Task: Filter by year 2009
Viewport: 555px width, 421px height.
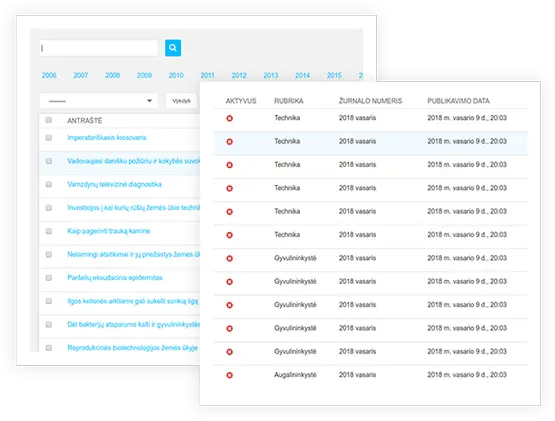Action: (144, 75)
